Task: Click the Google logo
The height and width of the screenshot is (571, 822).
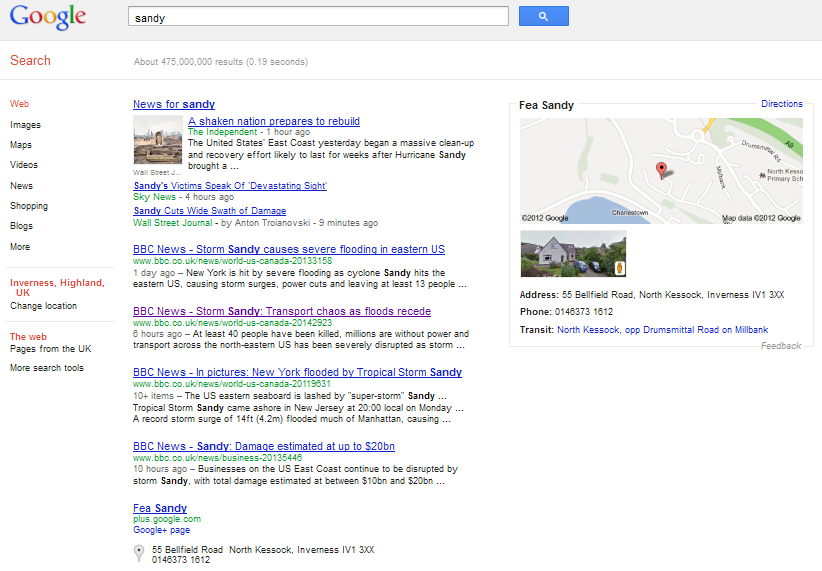Action: point(48,17)
